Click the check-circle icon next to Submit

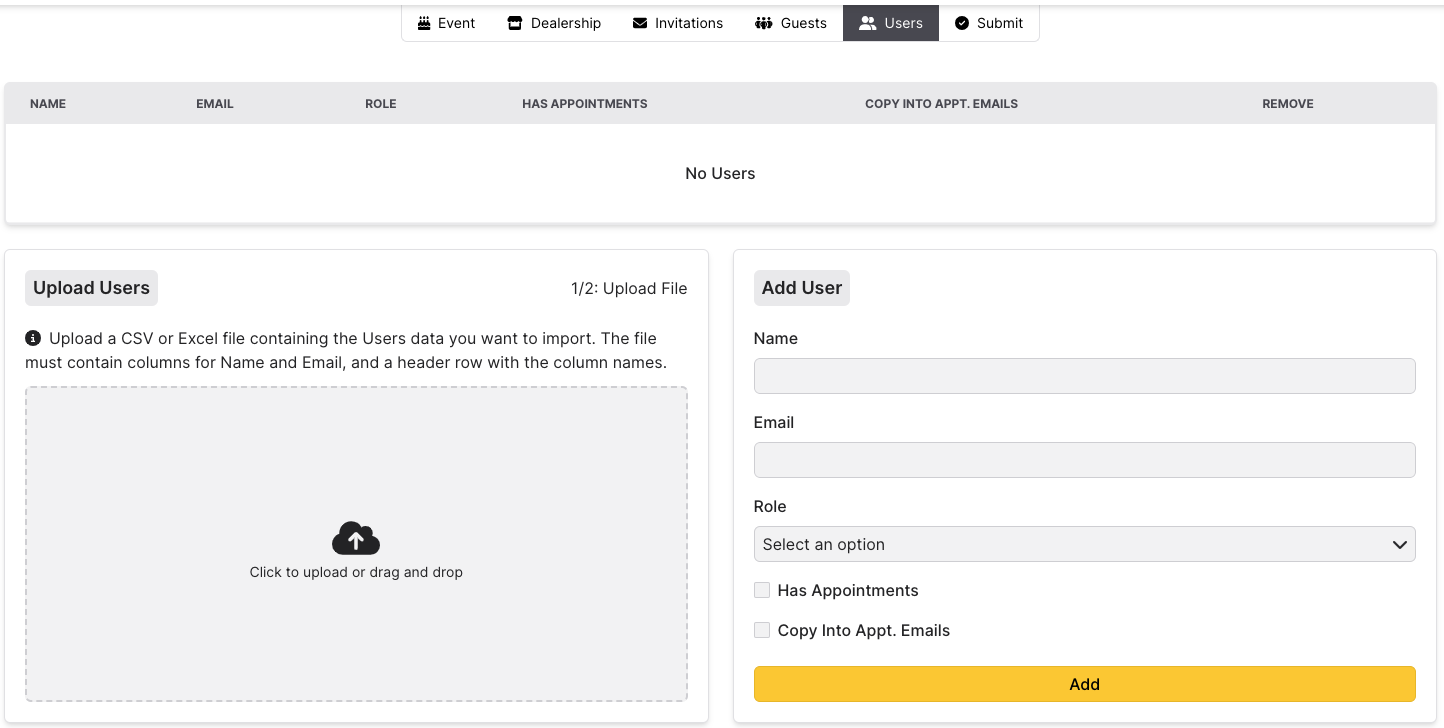coord(961,22)
